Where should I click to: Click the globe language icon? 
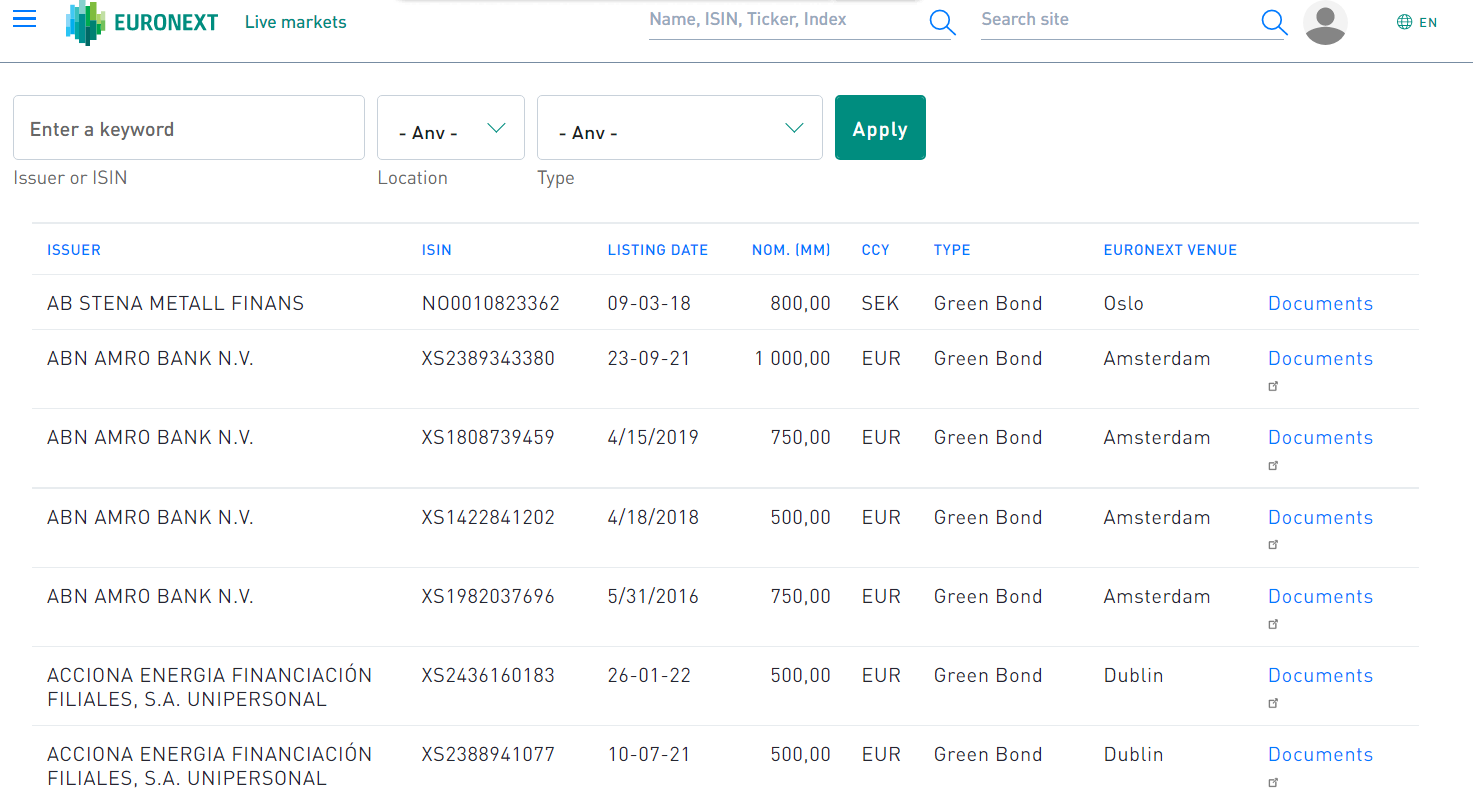(x=1404, y=22)
